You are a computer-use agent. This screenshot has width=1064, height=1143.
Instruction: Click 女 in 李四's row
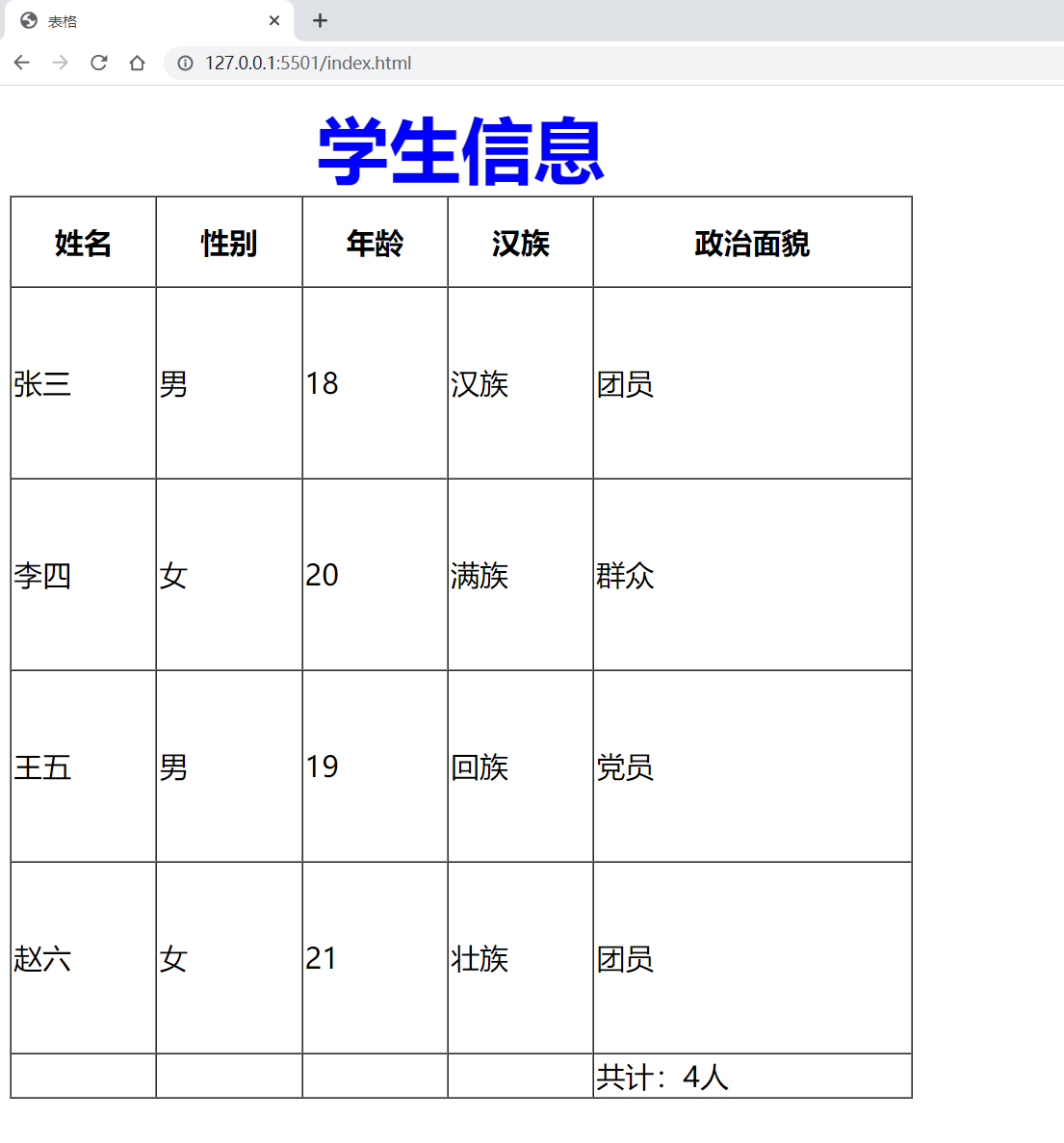(229, 575)
